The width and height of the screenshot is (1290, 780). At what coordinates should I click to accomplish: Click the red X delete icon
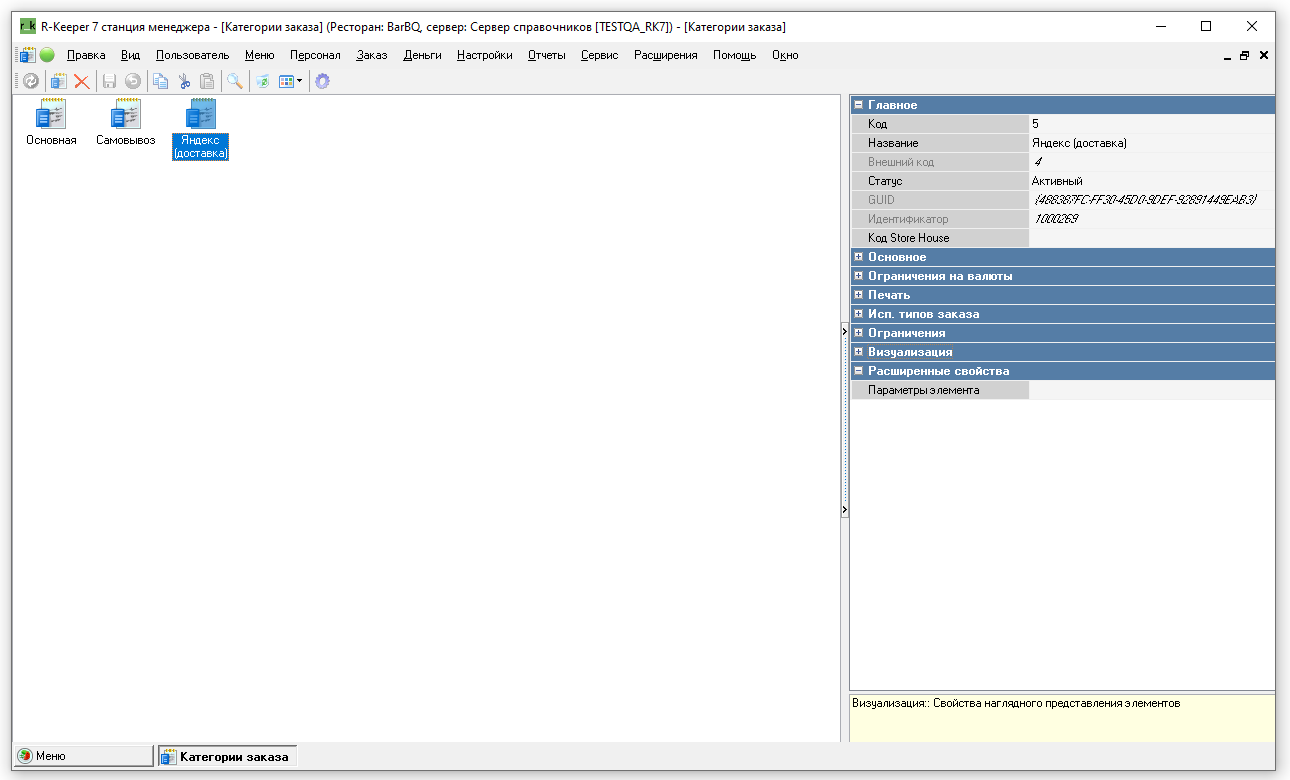tap(82, 81)
